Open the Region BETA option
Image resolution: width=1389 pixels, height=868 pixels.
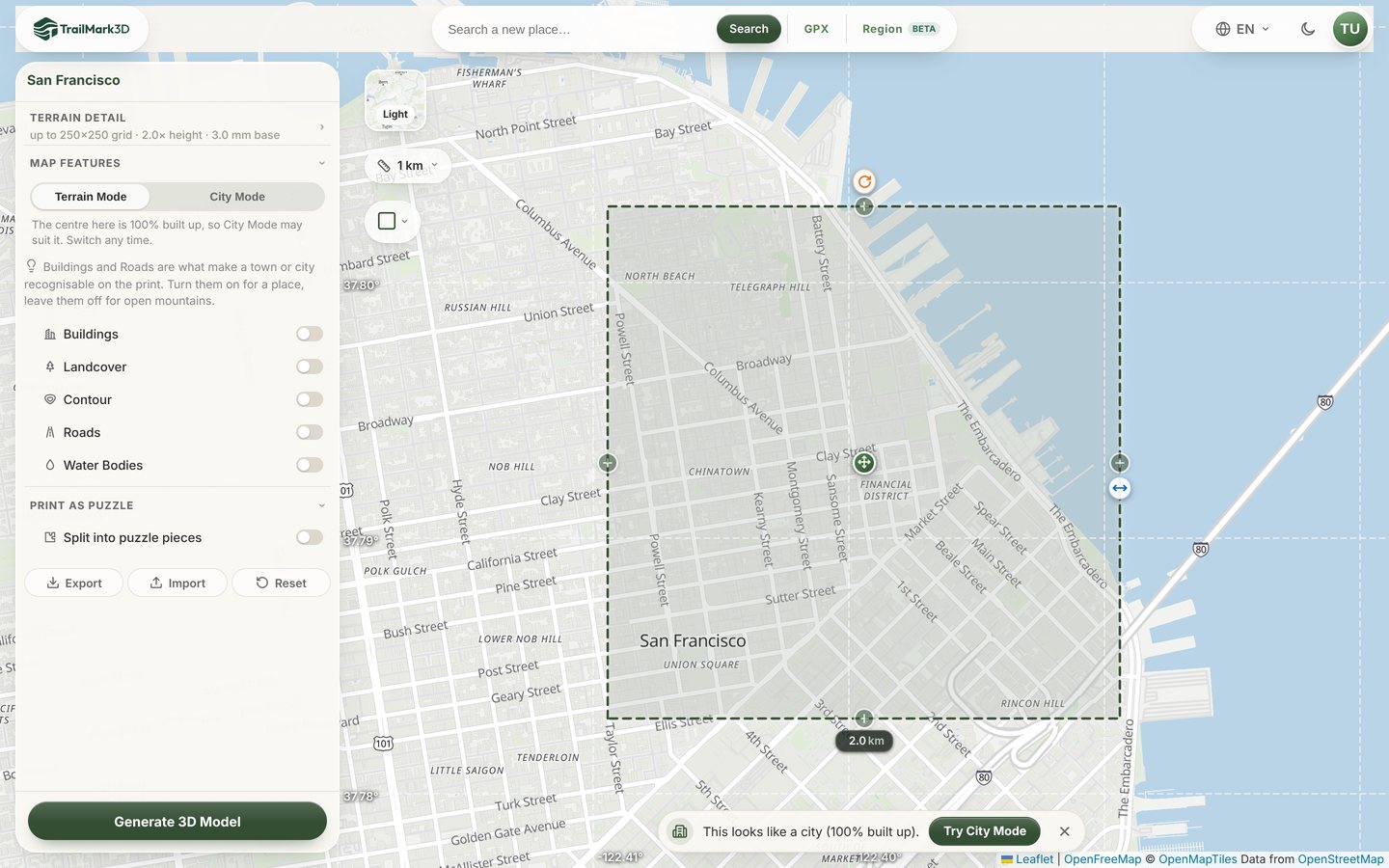(900, 29)
